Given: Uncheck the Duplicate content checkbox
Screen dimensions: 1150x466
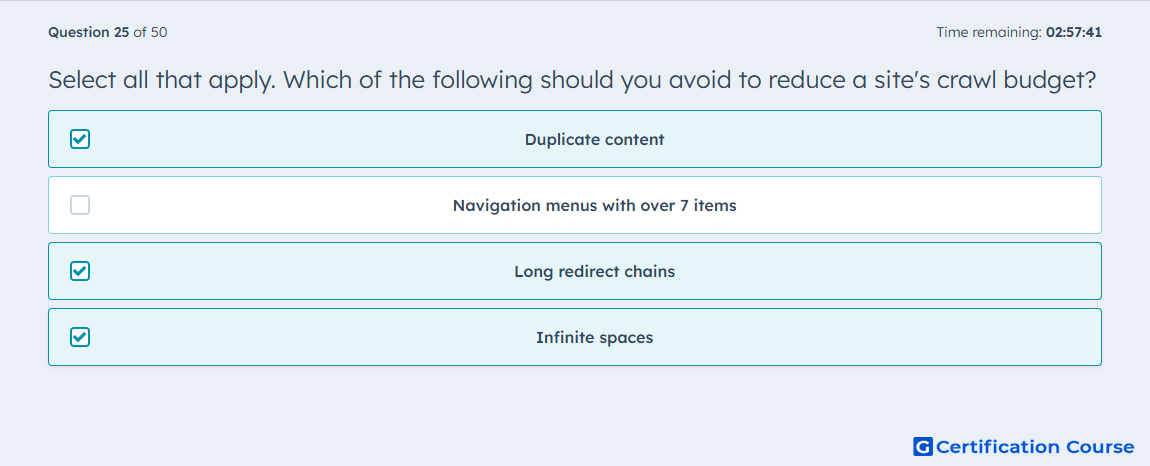Looking at the screenshot, I should coord(80,139).
